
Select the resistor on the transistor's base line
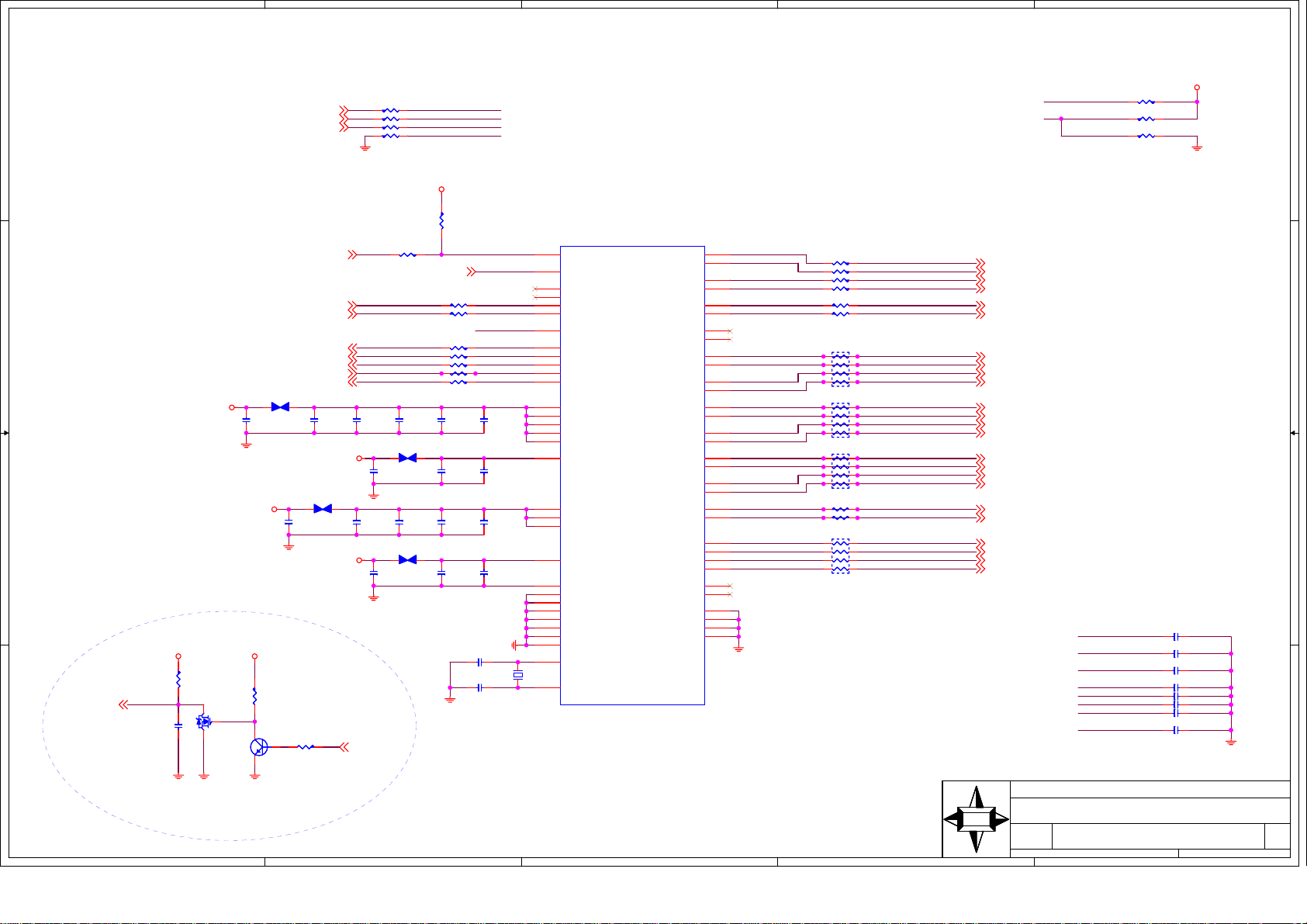(x=306, y=747)
